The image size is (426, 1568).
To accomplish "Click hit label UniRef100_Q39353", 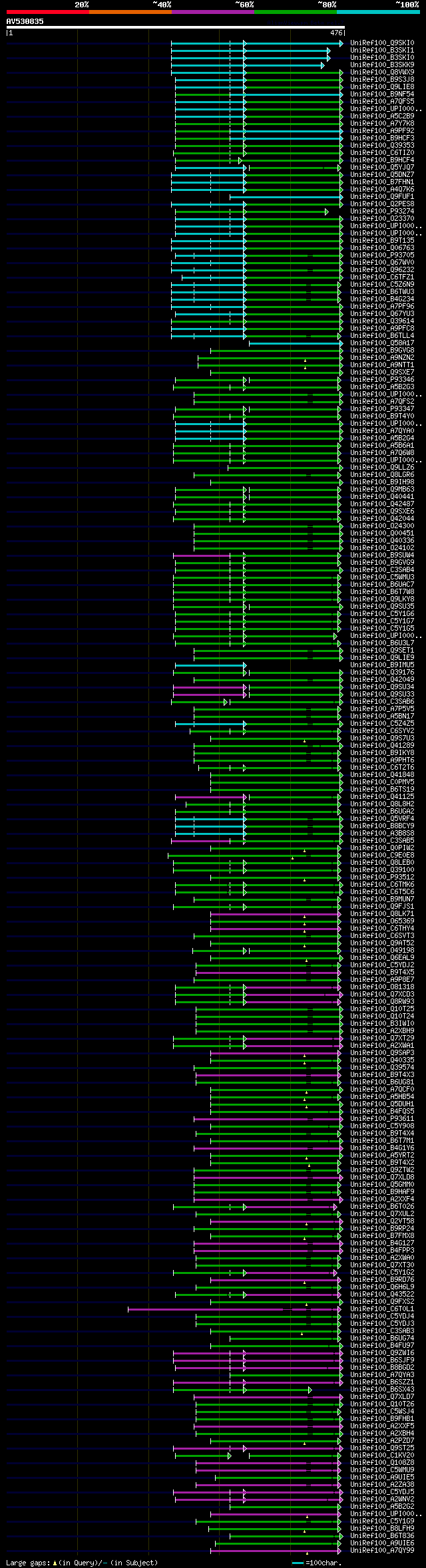I will click(382, 146).
